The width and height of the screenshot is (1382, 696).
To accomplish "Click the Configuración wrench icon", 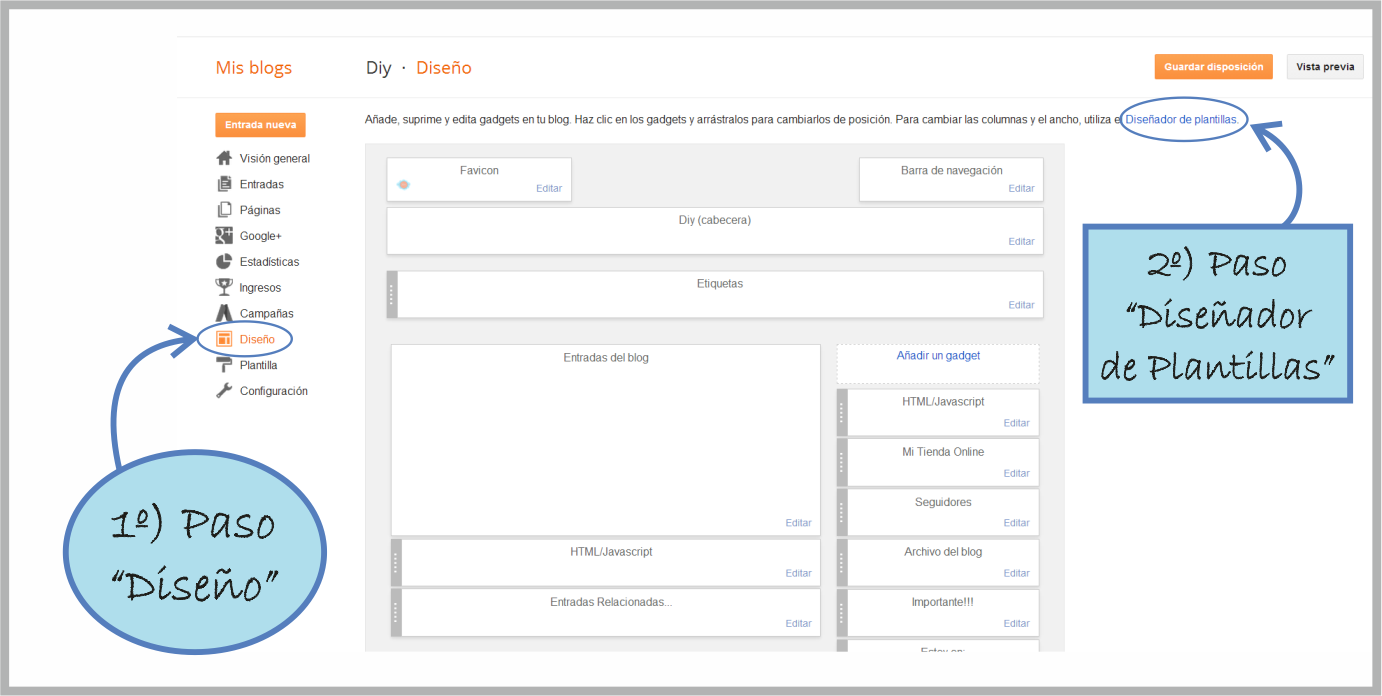I will [224, 391].
